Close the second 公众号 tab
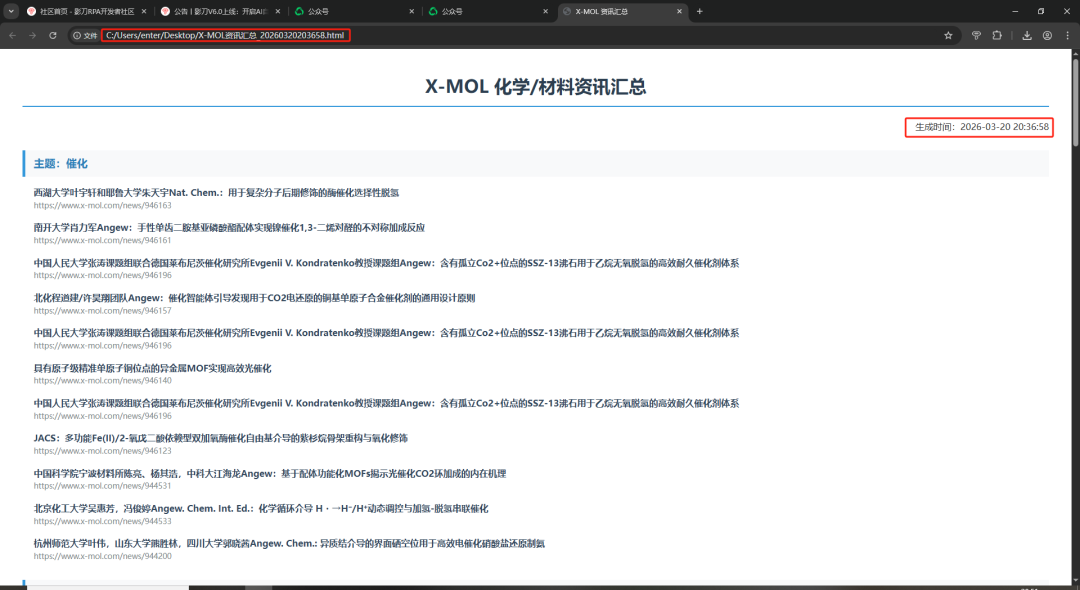The height and width of the screenshot is (590, 1080). (x=545, y=11)
